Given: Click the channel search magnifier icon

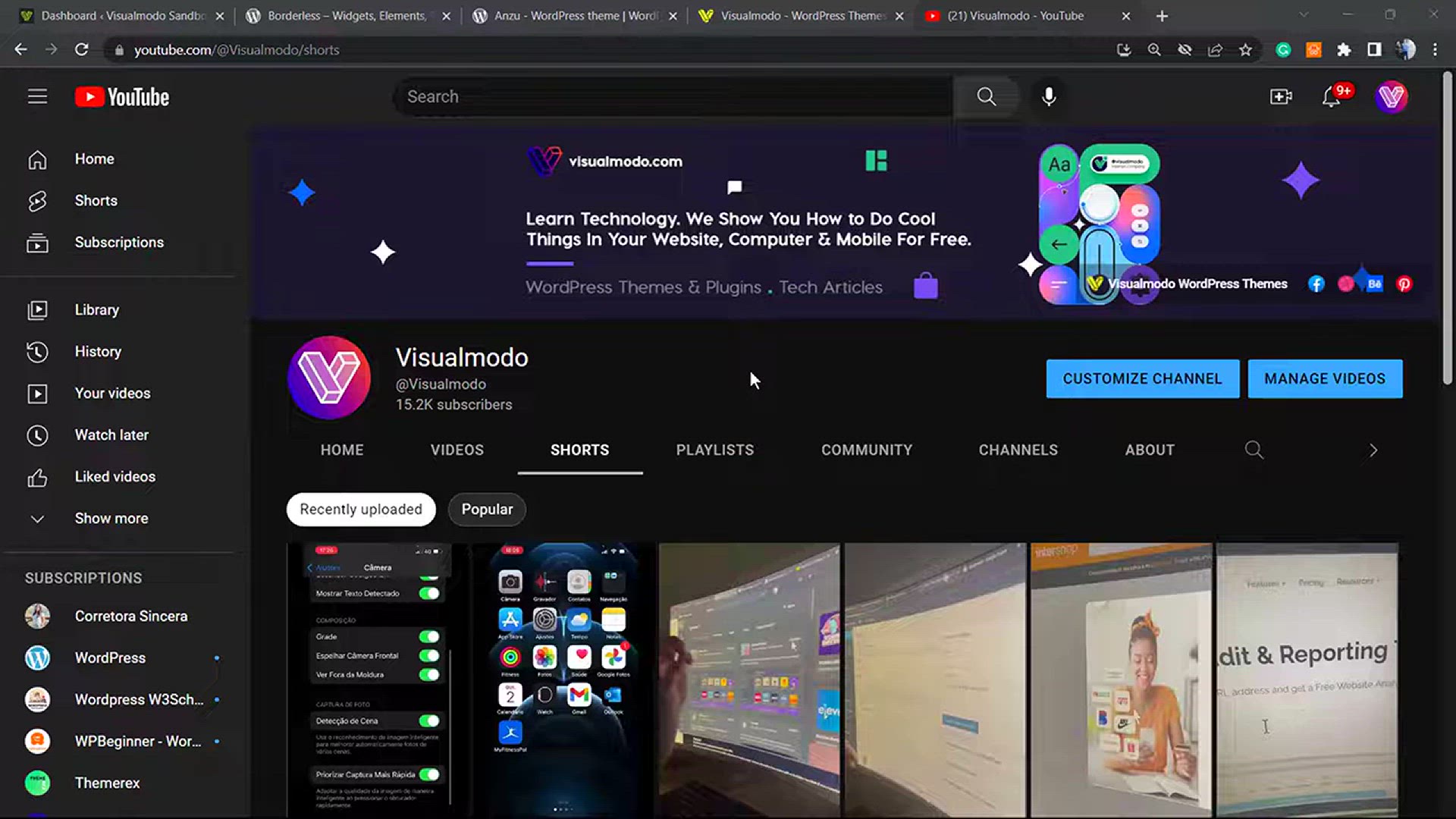Looking at the screenshot, I should click(1254, 450).
